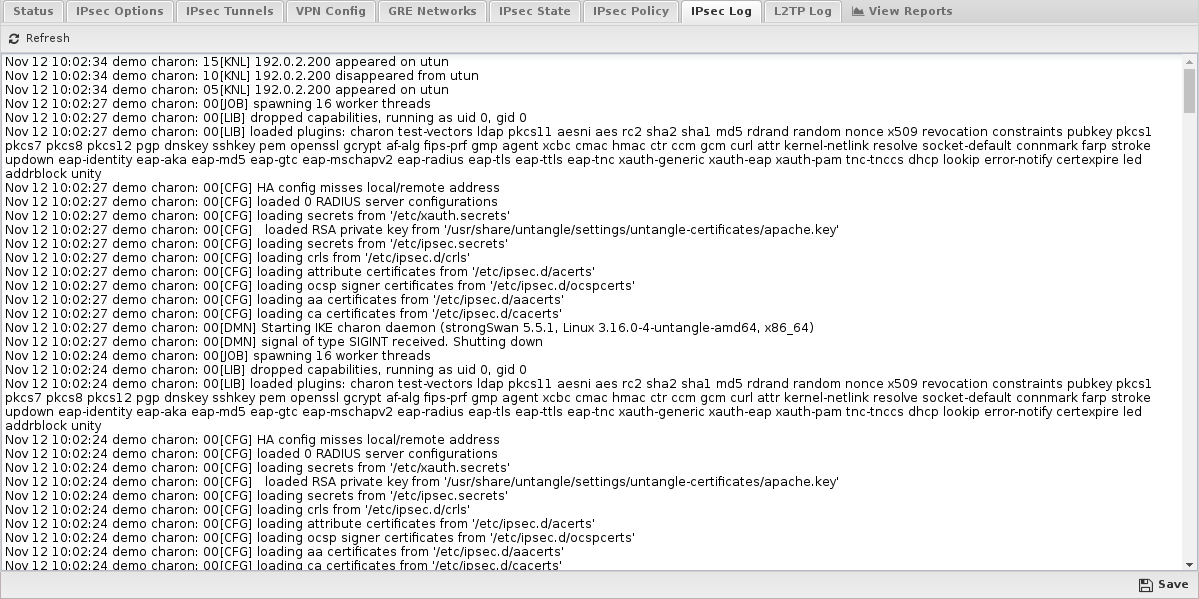This screenshot has width=1199, height=599.
Task: Switch to IPsec Policy tab
Action: click(x=631, y=11)
